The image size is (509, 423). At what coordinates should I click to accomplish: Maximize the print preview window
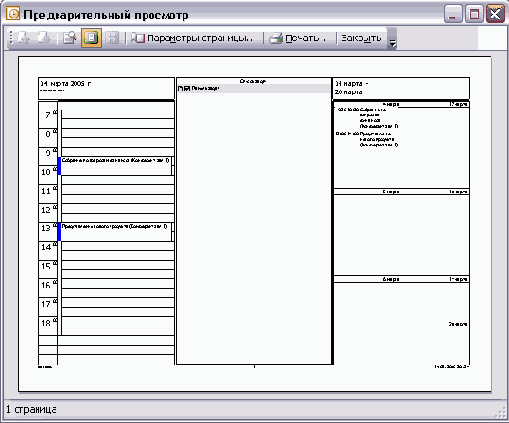pyautogui.click(x=474, y=14)
